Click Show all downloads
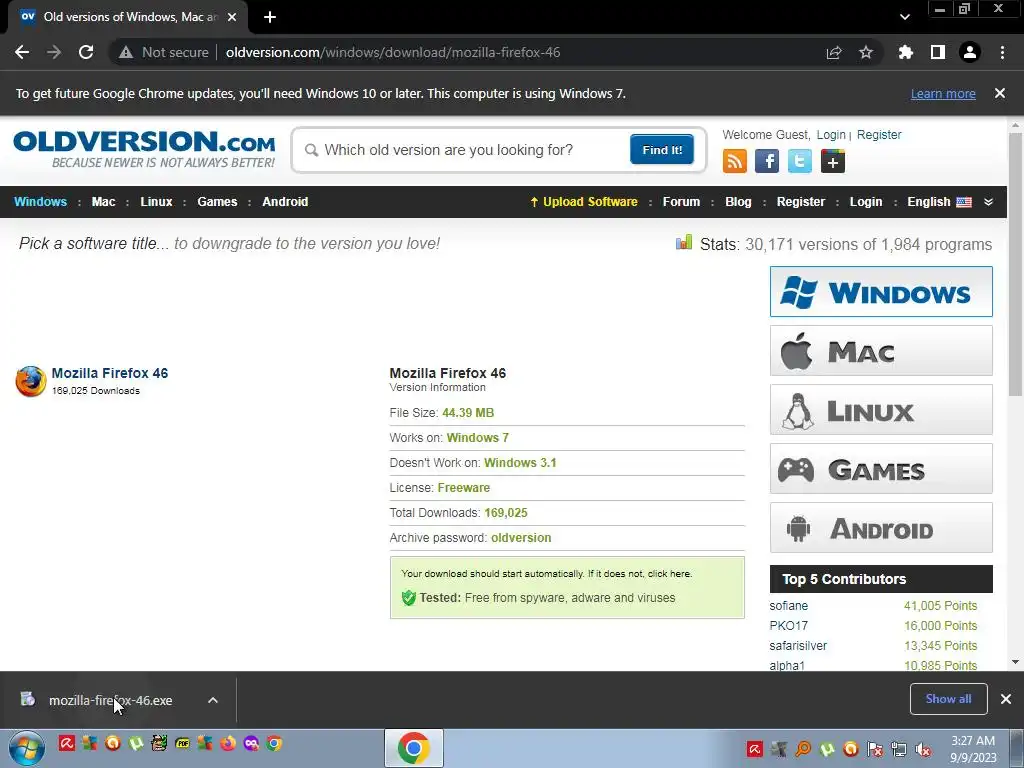This screenshot has width=1024, height=768. click(x=948, y=699)
